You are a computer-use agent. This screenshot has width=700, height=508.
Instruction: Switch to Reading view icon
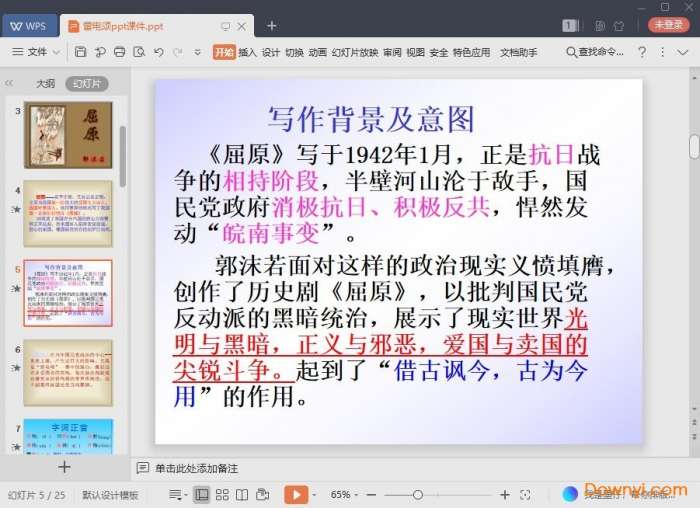[242, 495]
